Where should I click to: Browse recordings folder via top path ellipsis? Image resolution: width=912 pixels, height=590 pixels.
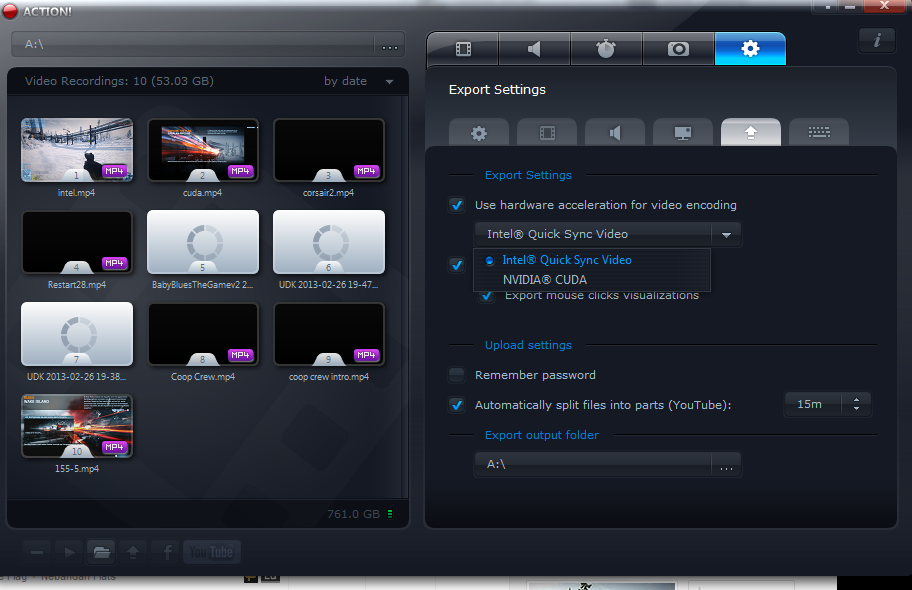pyautogui.click(x=390, y=45)
